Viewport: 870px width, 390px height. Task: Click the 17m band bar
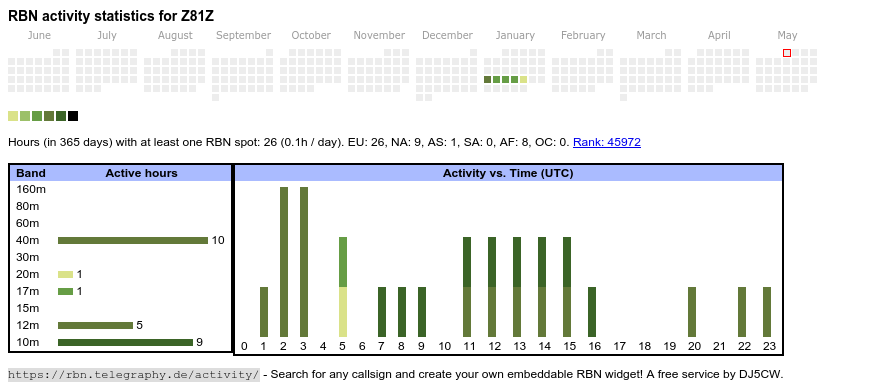[x=65, y=291]
